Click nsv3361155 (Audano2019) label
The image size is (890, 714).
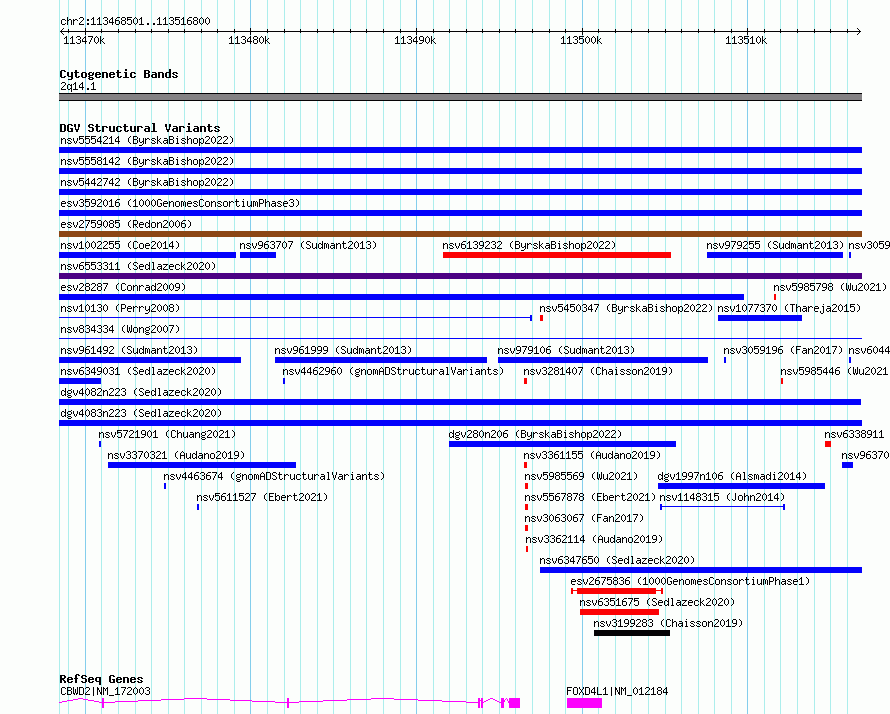(x=592, y=455)
